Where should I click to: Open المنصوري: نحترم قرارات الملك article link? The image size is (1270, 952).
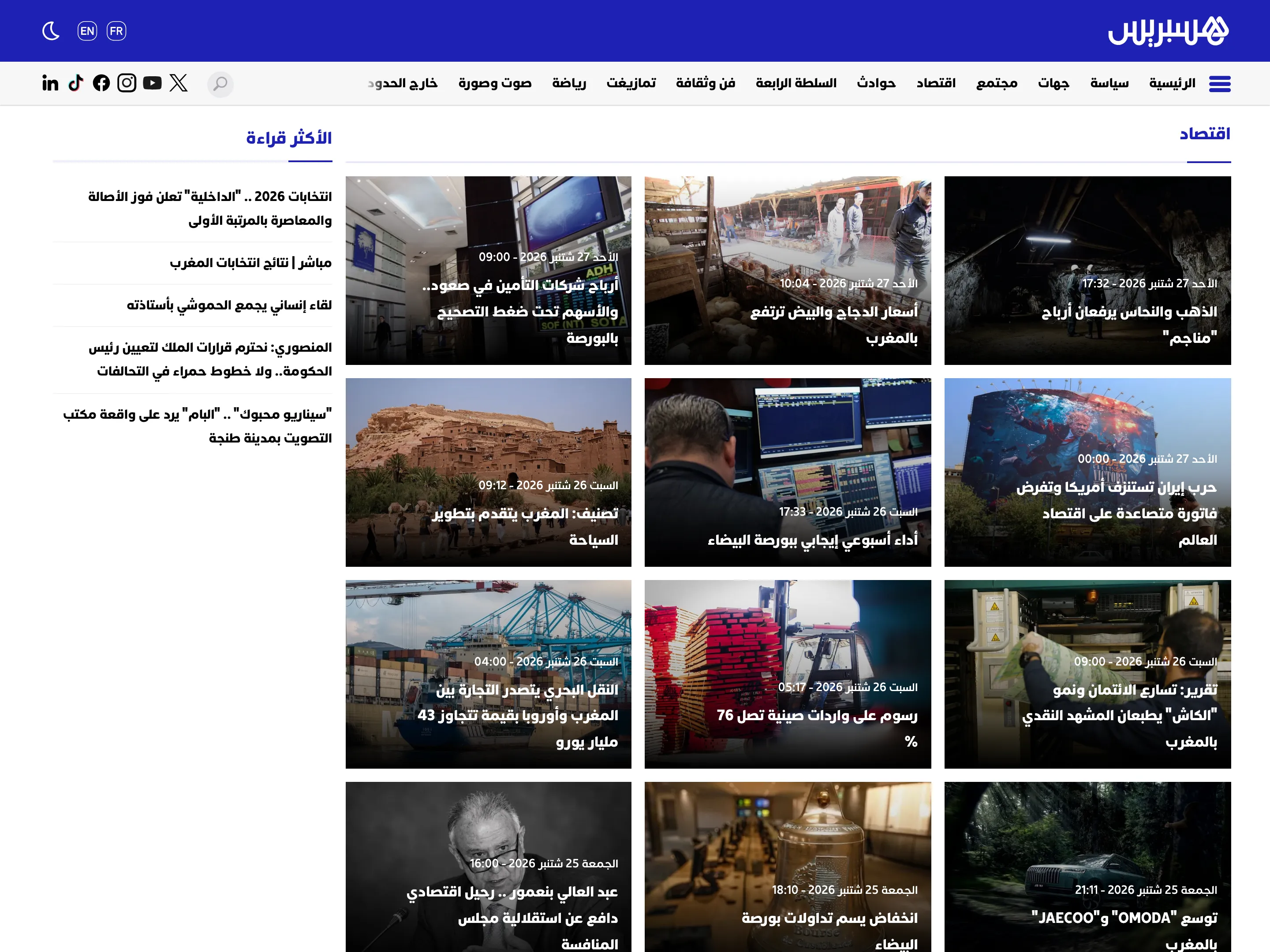click(x=209, y=359)
